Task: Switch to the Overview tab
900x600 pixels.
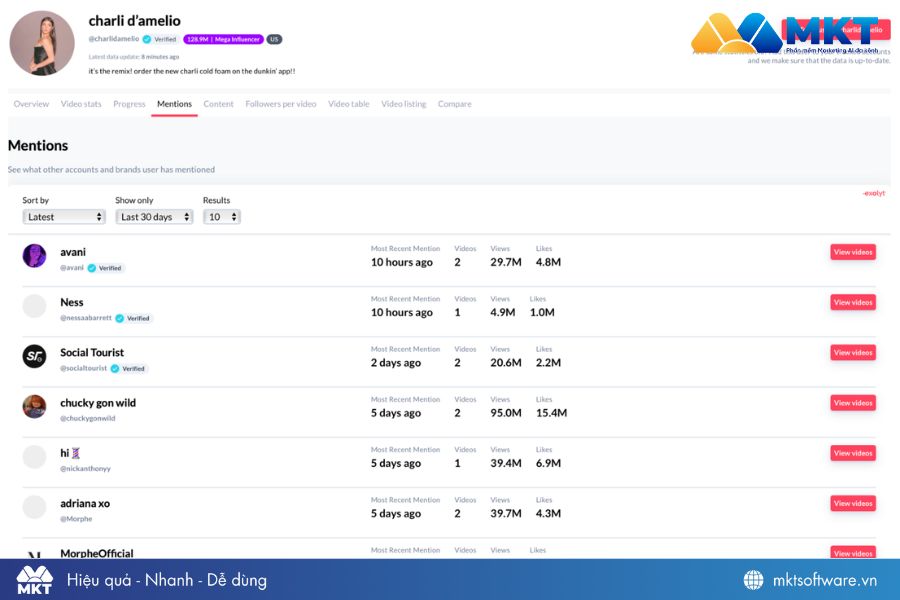Action: point(31,104)
